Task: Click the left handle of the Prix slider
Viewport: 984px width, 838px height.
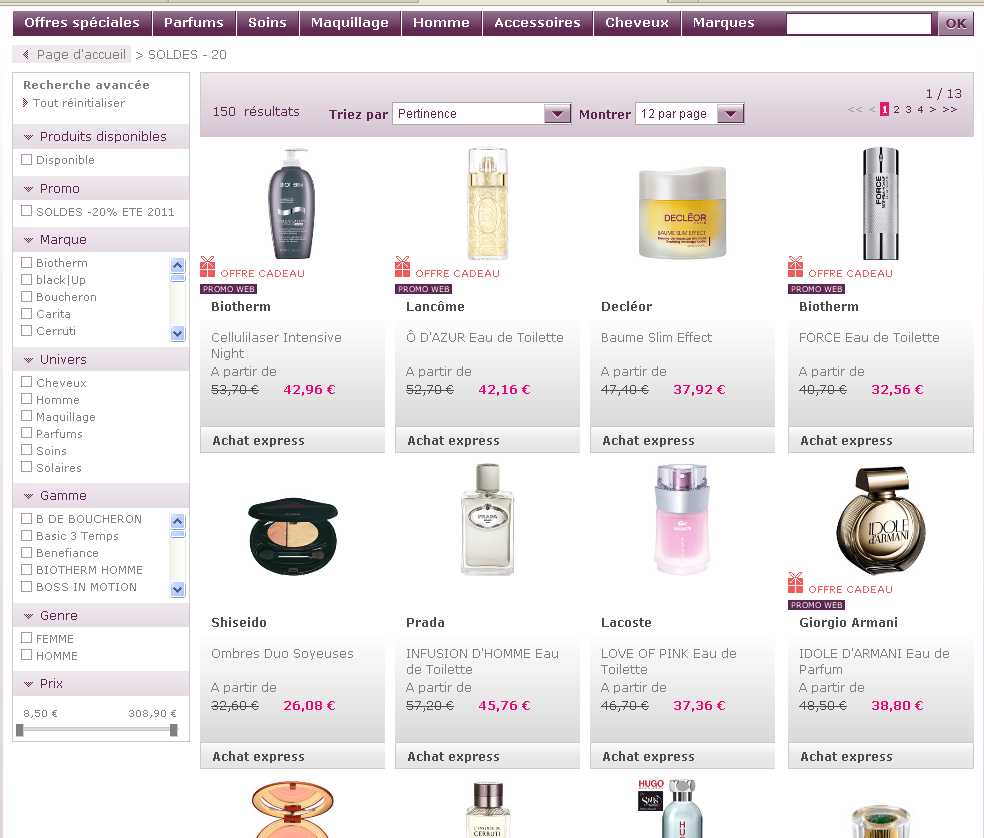Action: click(x=20, y=730)
